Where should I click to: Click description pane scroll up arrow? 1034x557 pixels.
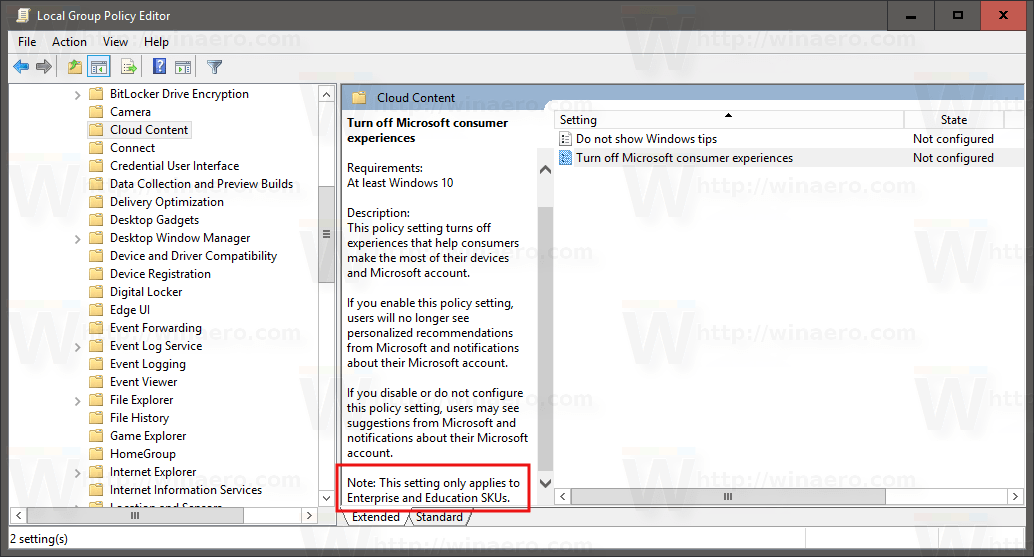[x=545, y=170]
